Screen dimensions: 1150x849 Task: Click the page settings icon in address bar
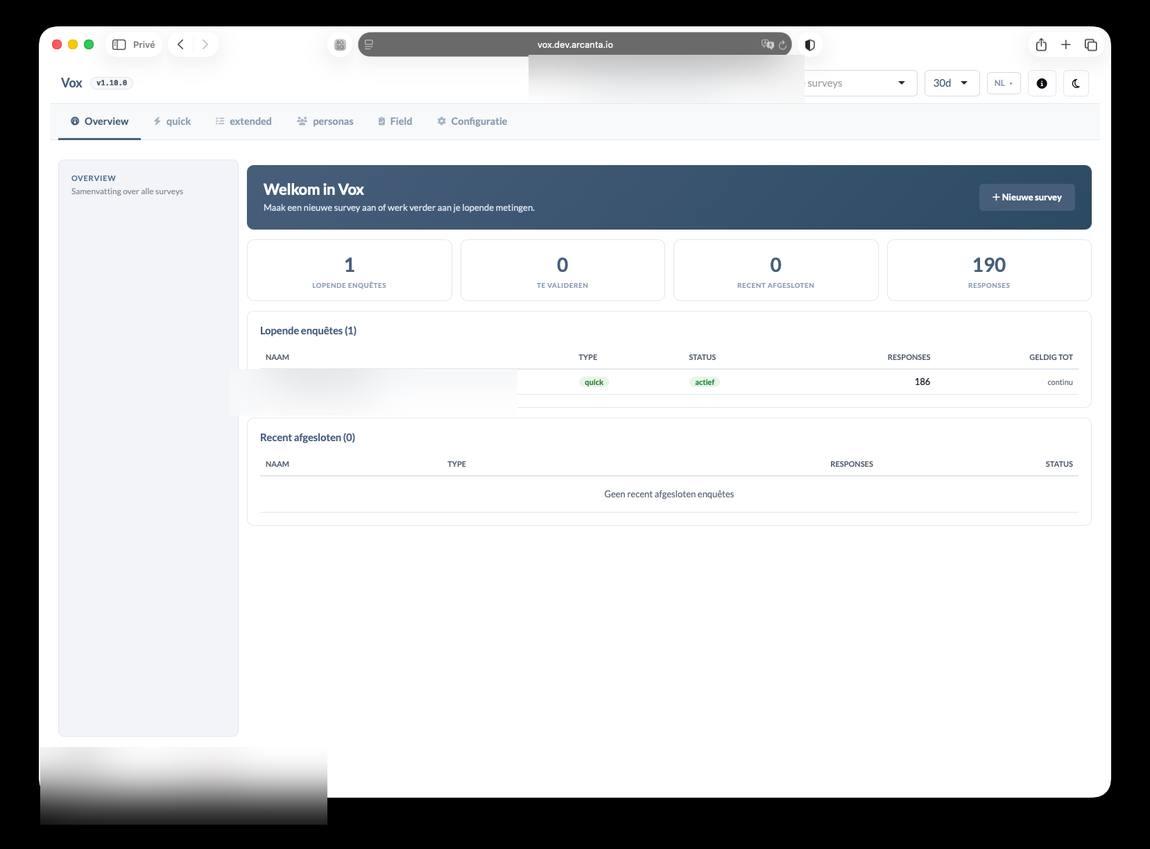point(369,44)
